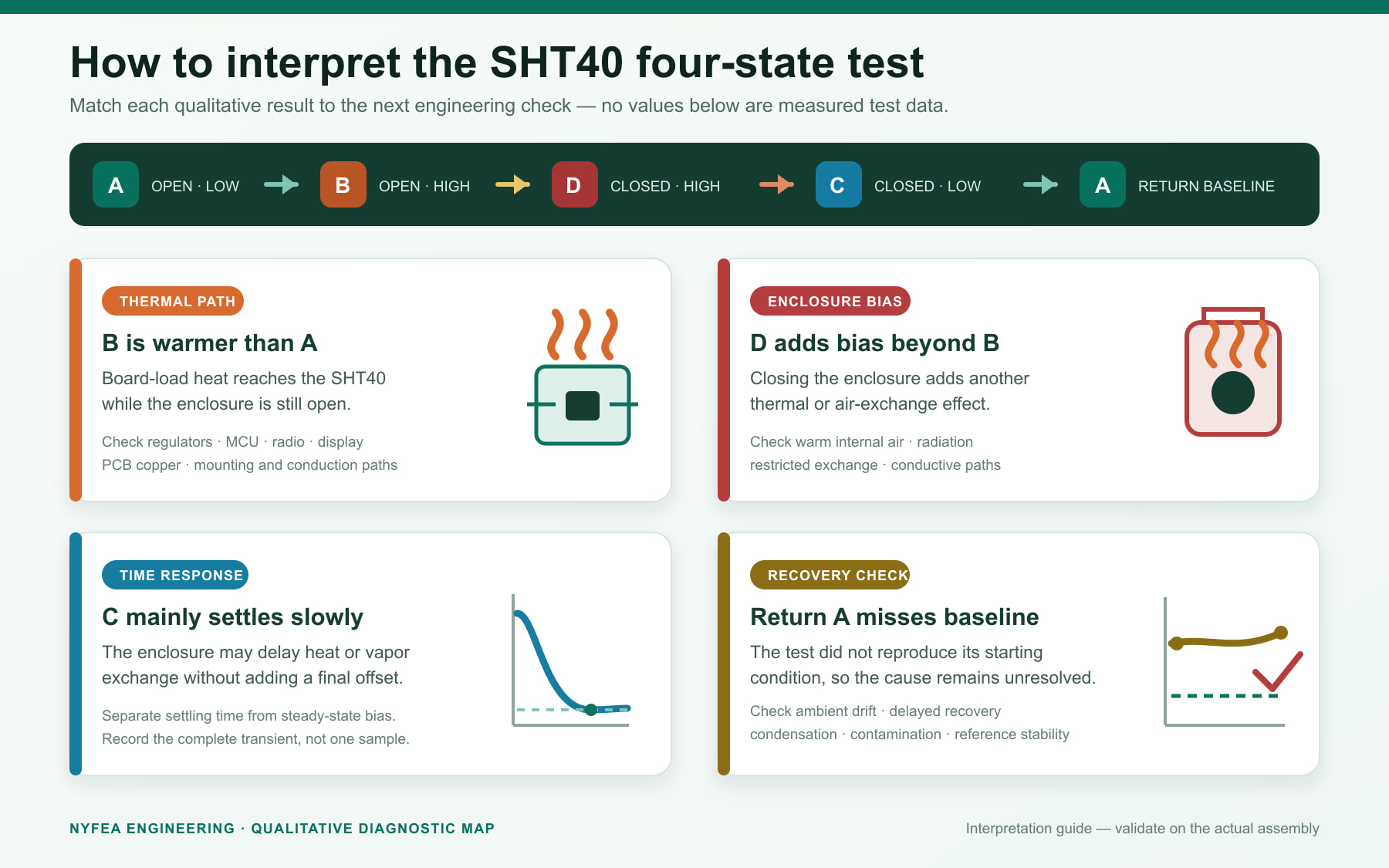Select the ENCLOSURE BIAS tag
The height and width of the screenshot is (868, 1389).
tap(830, 301)
